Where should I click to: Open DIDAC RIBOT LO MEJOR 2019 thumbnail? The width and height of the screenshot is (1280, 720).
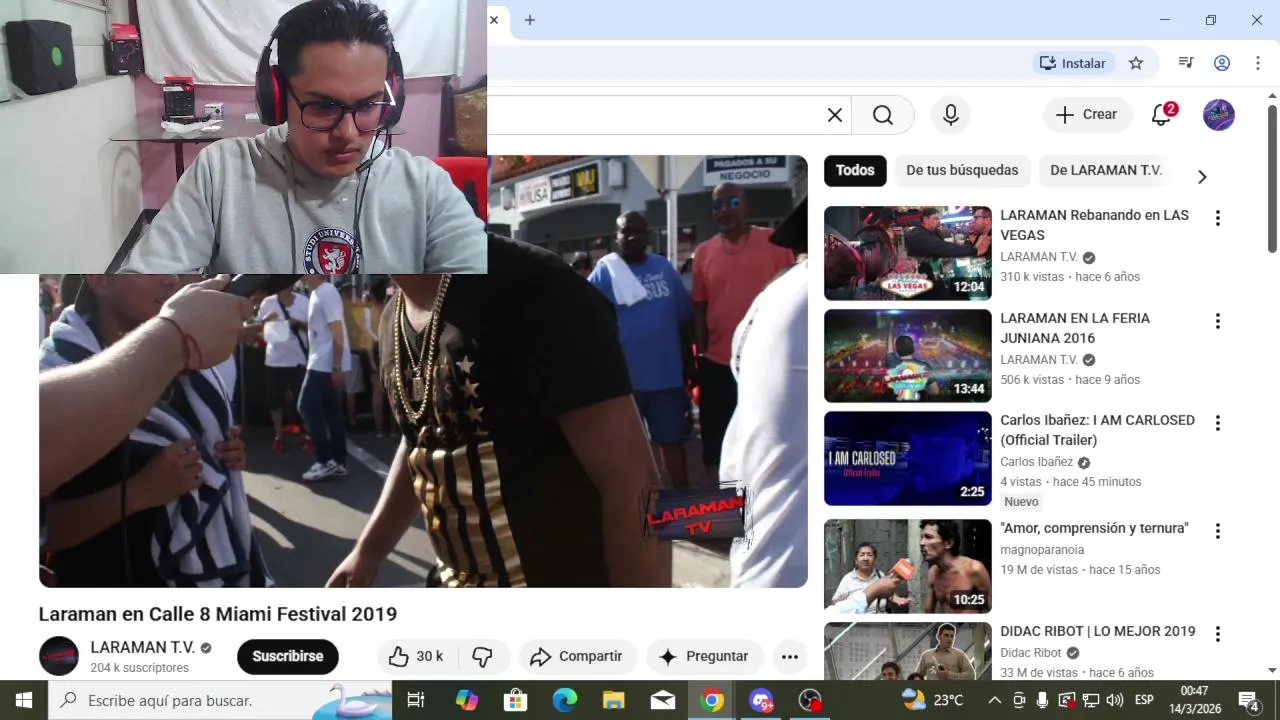tap(908, 651)
